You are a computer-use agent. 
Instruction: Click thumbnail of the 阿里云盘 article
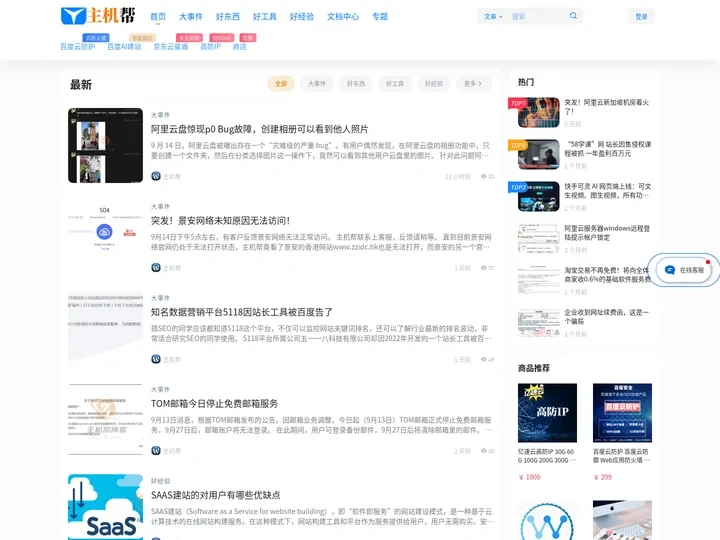pyautogui.click(x=106, y=145)
